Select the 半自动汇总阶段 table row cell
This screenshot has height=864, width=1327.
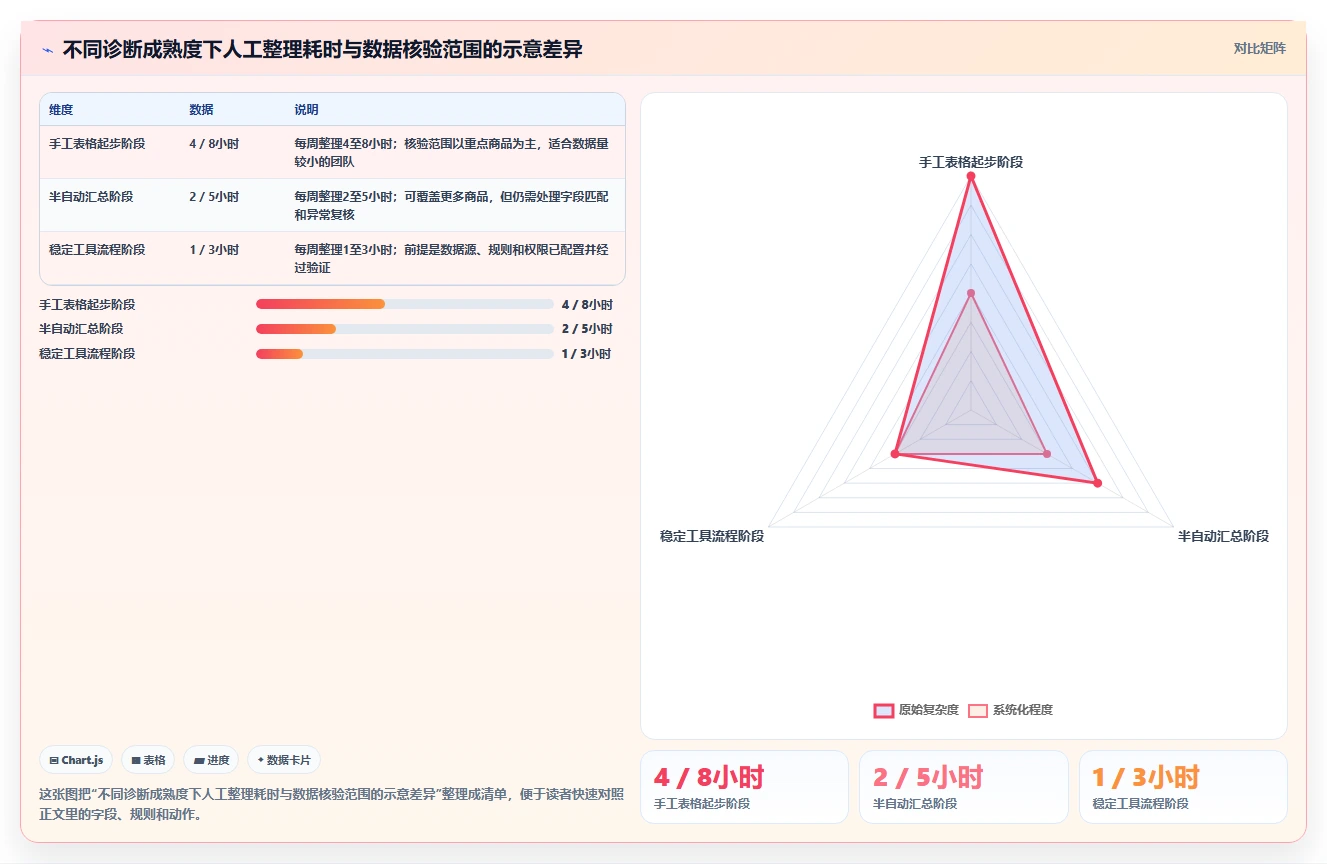pyautogui.click(x=91, y=197)
